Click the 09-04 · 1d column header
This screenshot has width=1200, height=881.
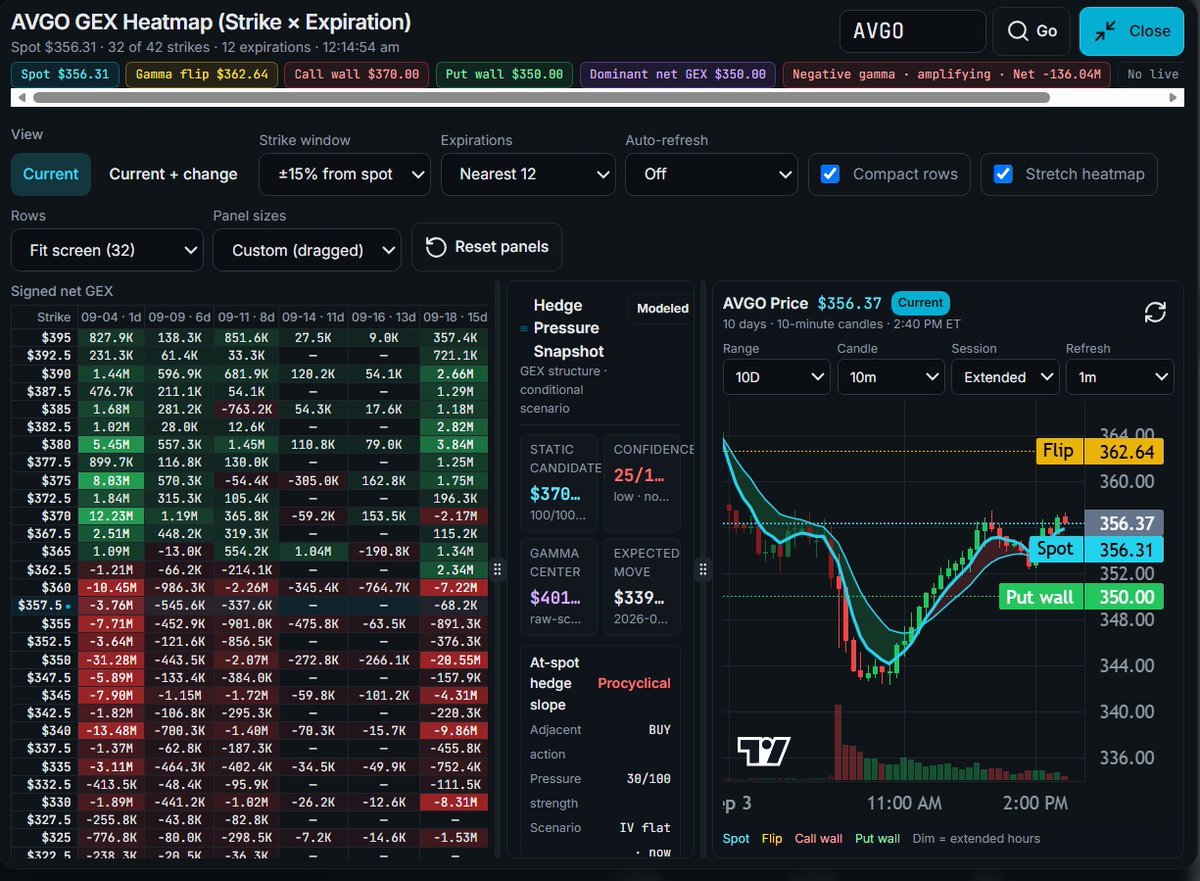(111, 317)
